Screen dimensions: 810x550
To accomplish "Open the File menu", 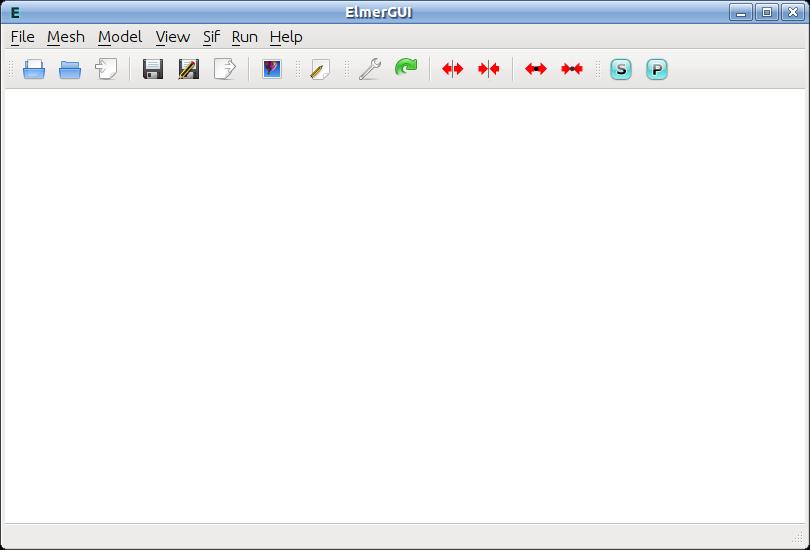I will pyautogui.click(x=23, y=37).
